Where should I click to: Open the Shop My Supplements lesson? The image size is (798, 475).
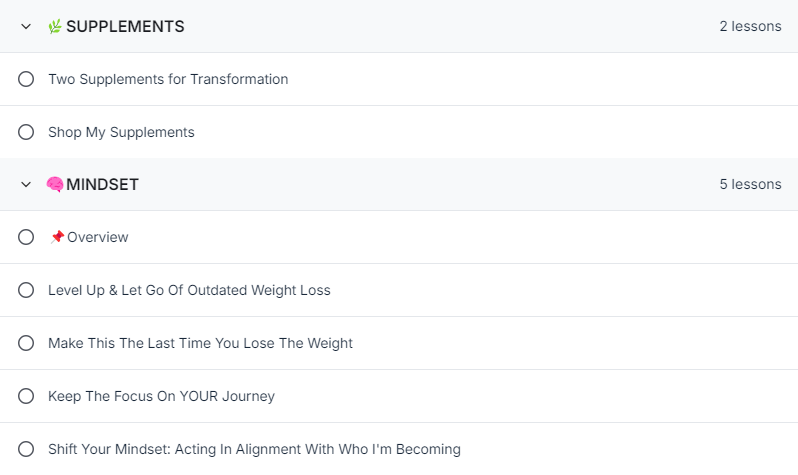(x=121, y=132)
